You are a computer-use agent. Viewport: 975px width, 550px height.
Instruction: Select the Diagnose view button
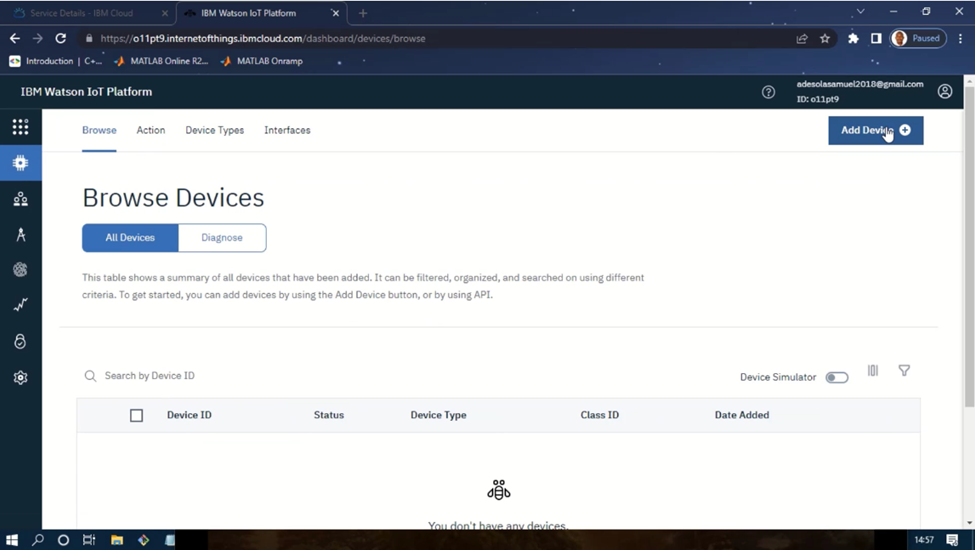click(x=222, y=237)
